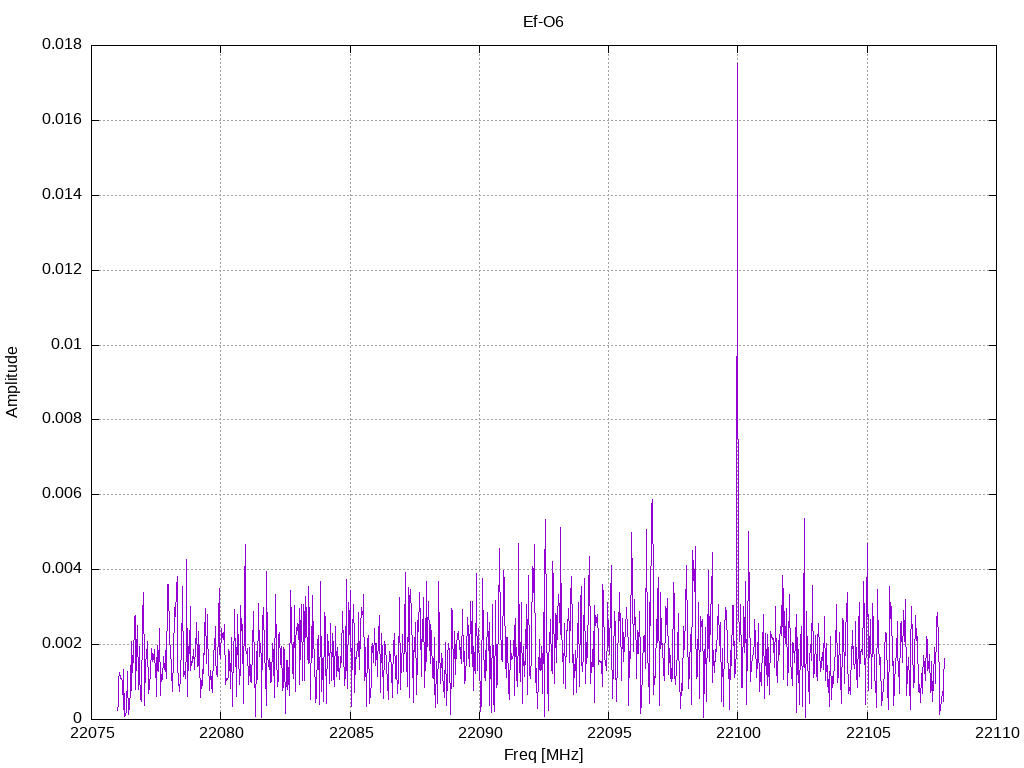Click the x-axis tick label "22090"
The height and width of the screenshot is (768, 1024).
480,733
